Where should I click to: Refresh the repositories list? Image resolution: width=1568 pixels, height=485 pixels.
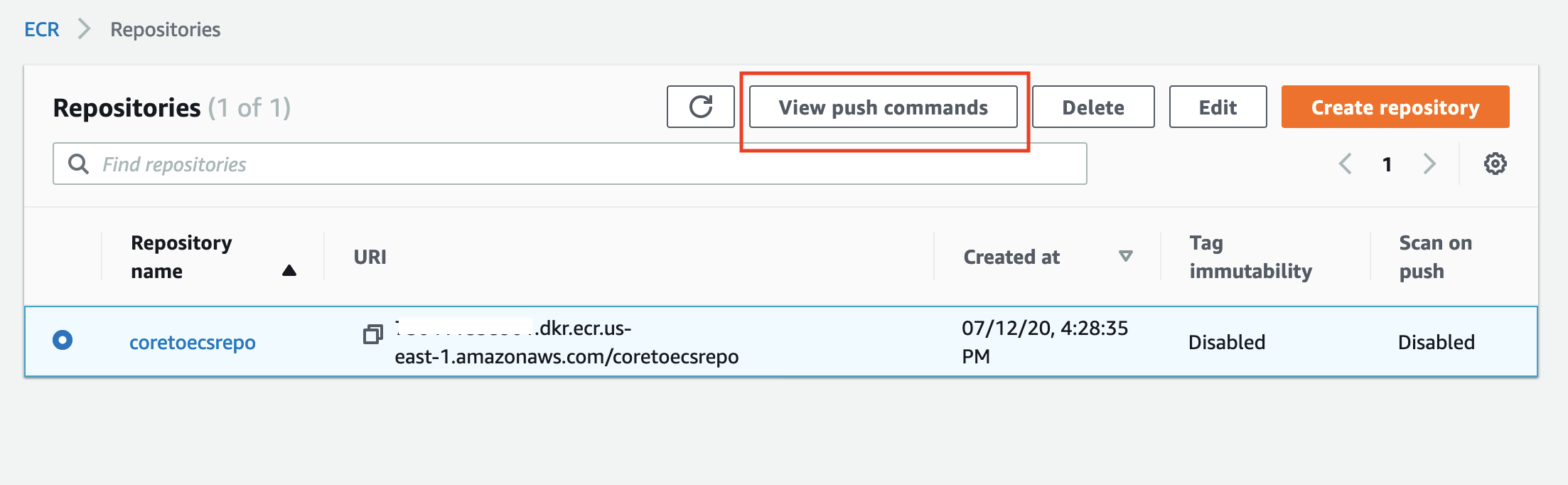pos(700,107)
